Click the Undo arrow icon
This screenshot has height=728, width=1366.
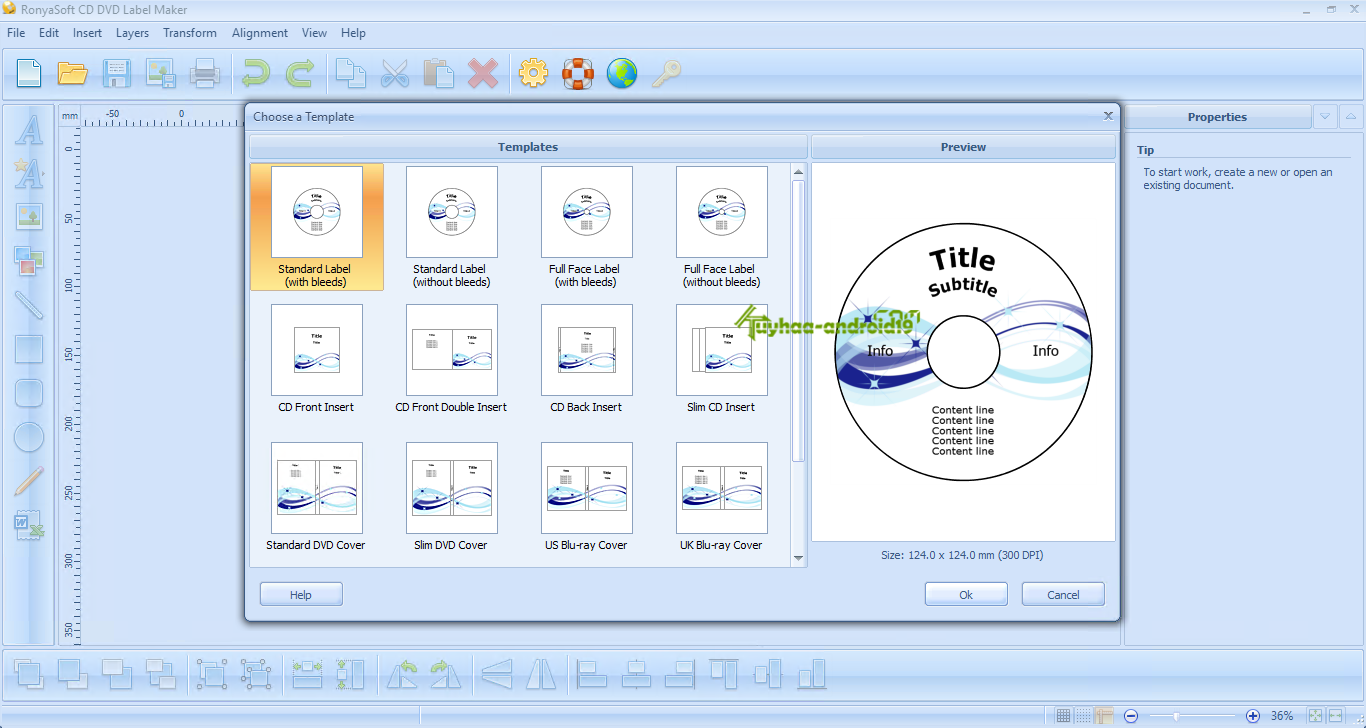coord(256,73)
